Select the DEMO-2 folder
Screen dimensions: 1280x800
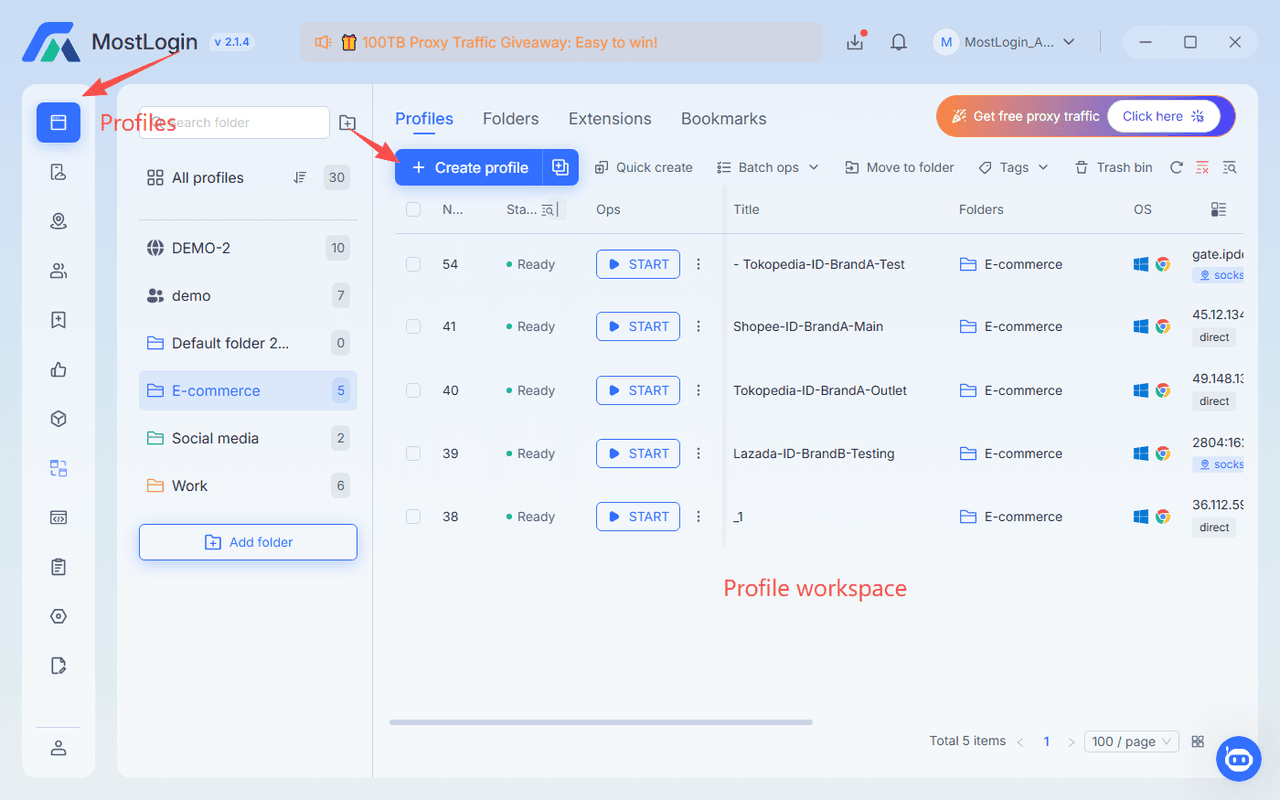(x=248, y=248)
